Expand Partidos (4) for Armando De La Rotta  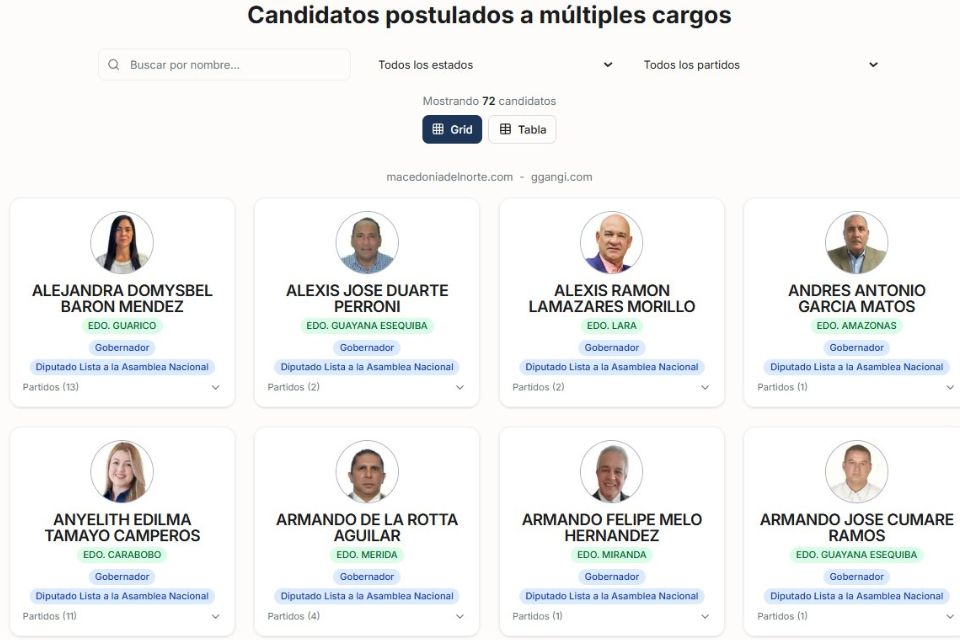click(366, 616)
